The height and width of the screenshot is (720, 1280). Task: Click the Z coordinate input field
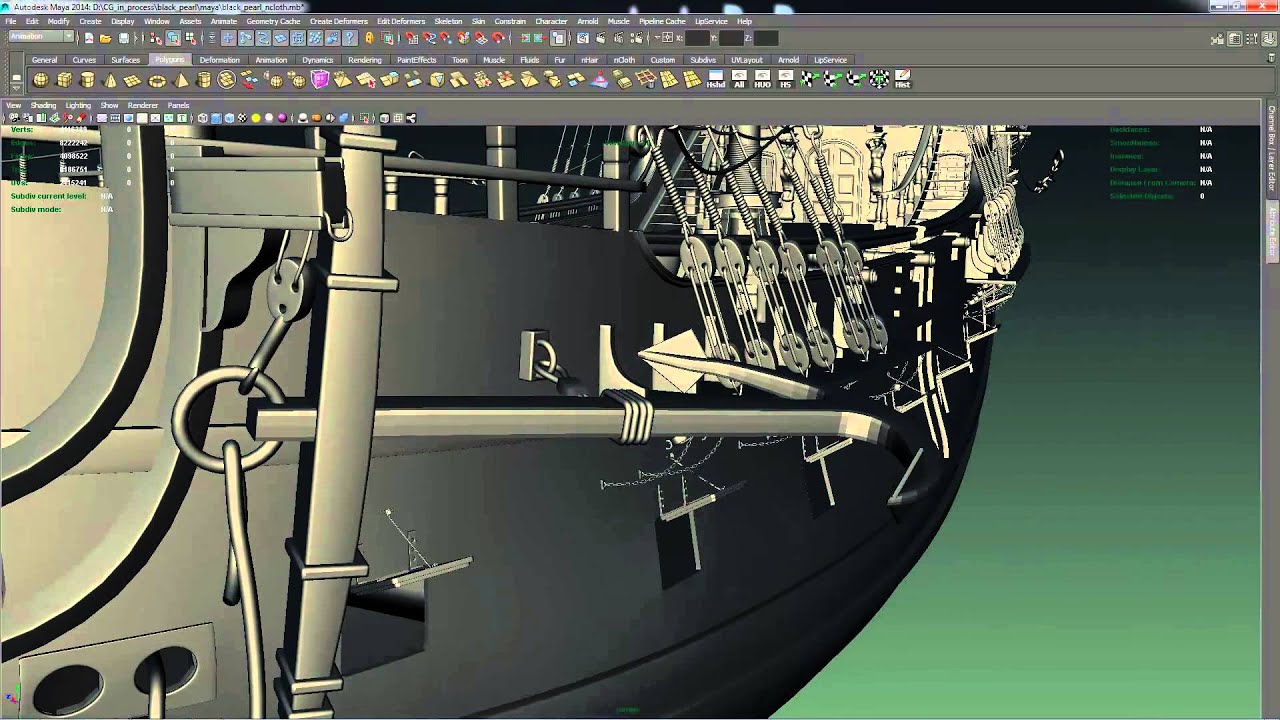pos(766,38)
